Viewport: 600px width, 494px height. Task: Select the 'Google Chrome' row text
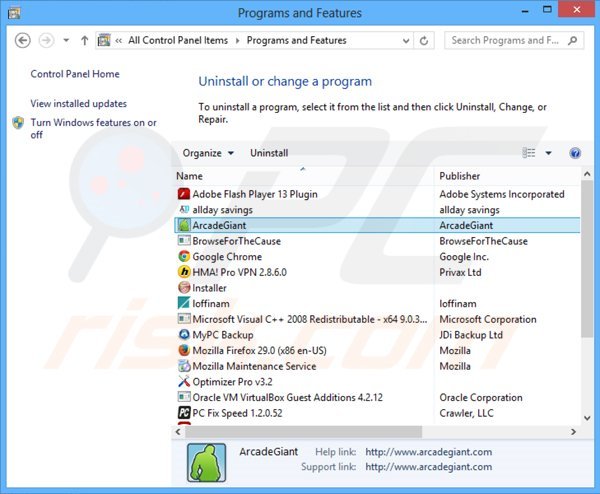227,256
